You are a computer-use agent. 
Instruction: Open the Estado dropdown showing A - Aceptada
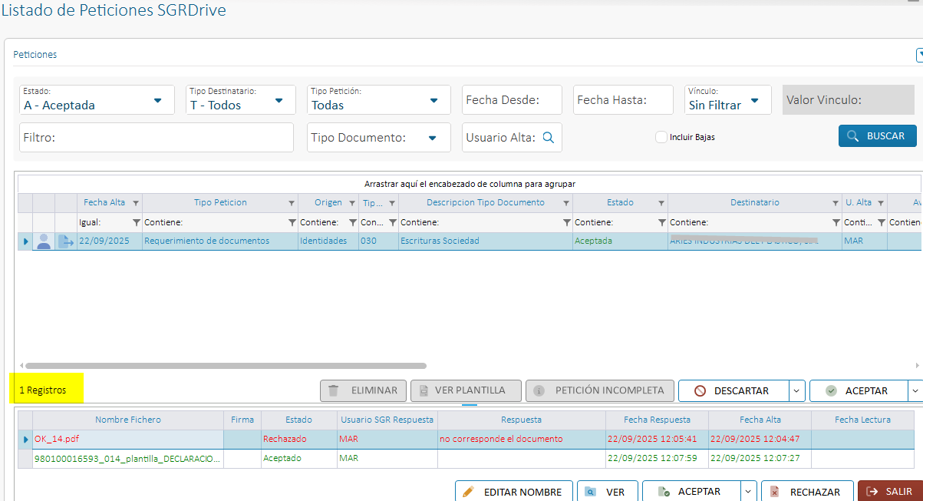(x=157, y=101)
